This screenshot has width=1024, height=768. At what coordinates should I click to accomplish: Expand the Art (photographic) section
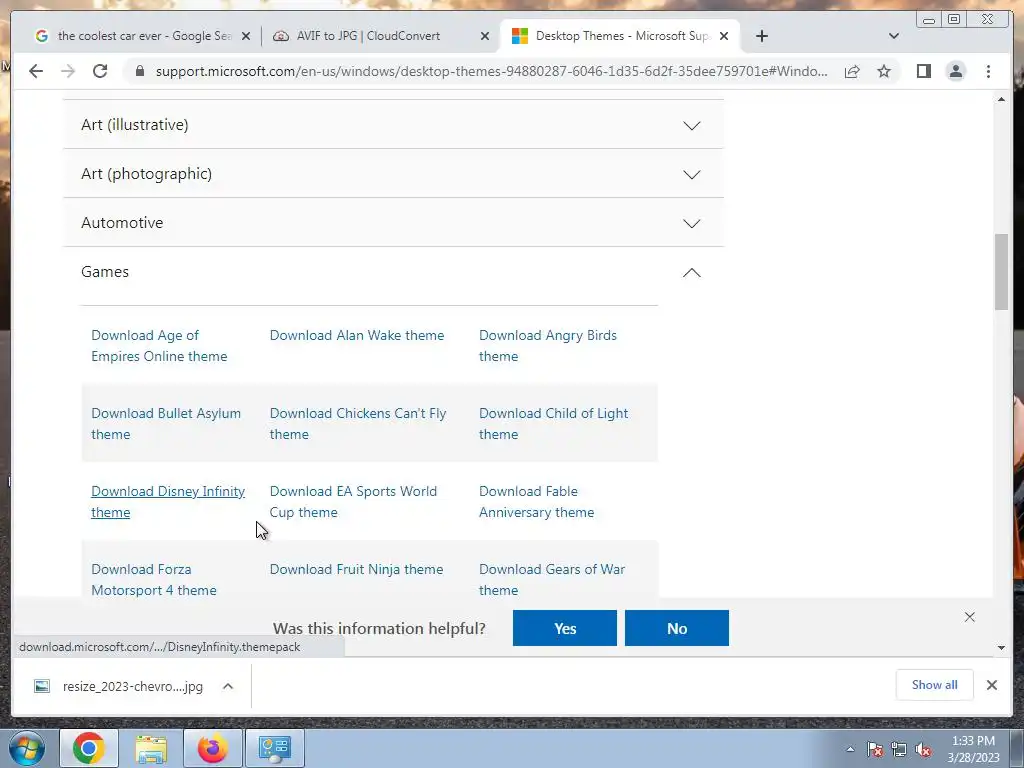[393, 174]
